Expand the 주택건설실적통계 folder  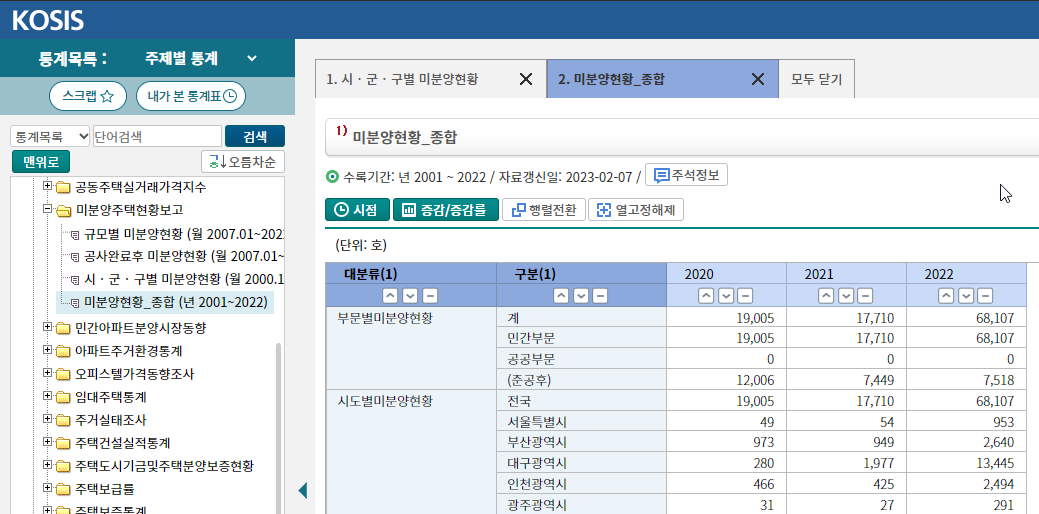[x=47, y=442]
